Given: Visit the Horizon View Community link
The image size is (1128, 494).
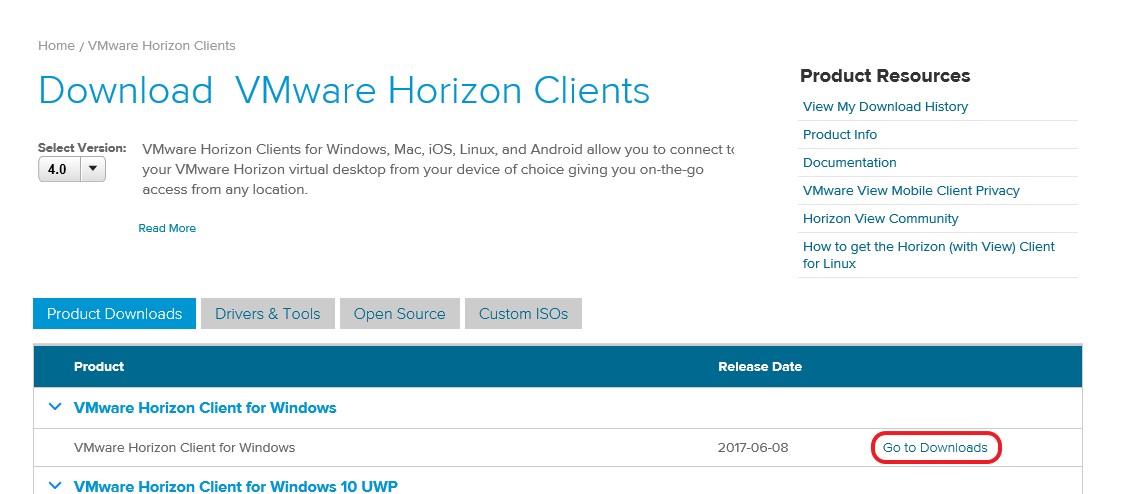Looking at the screenshot, I should [x=881, y=219].
